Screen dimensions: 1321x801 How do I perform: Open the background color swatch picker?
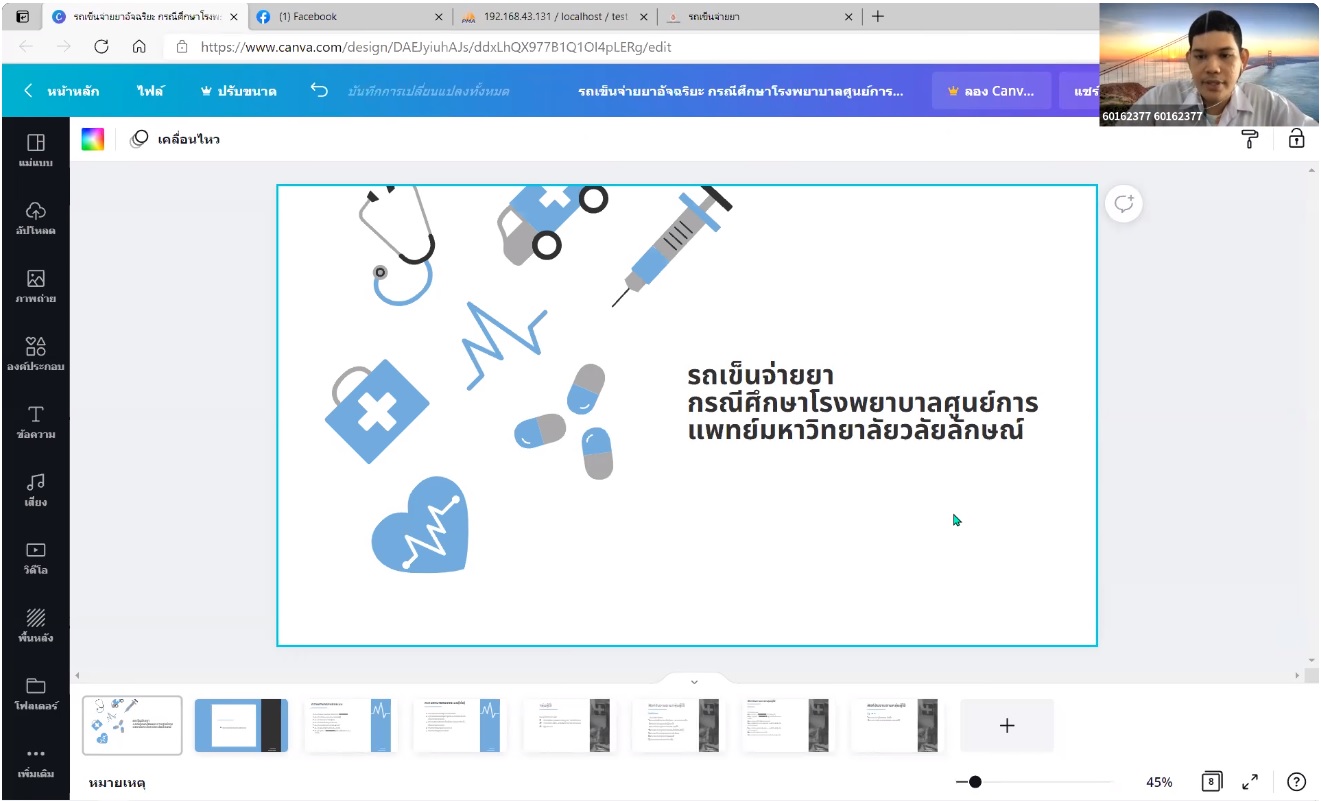click(x=93, y=139)
